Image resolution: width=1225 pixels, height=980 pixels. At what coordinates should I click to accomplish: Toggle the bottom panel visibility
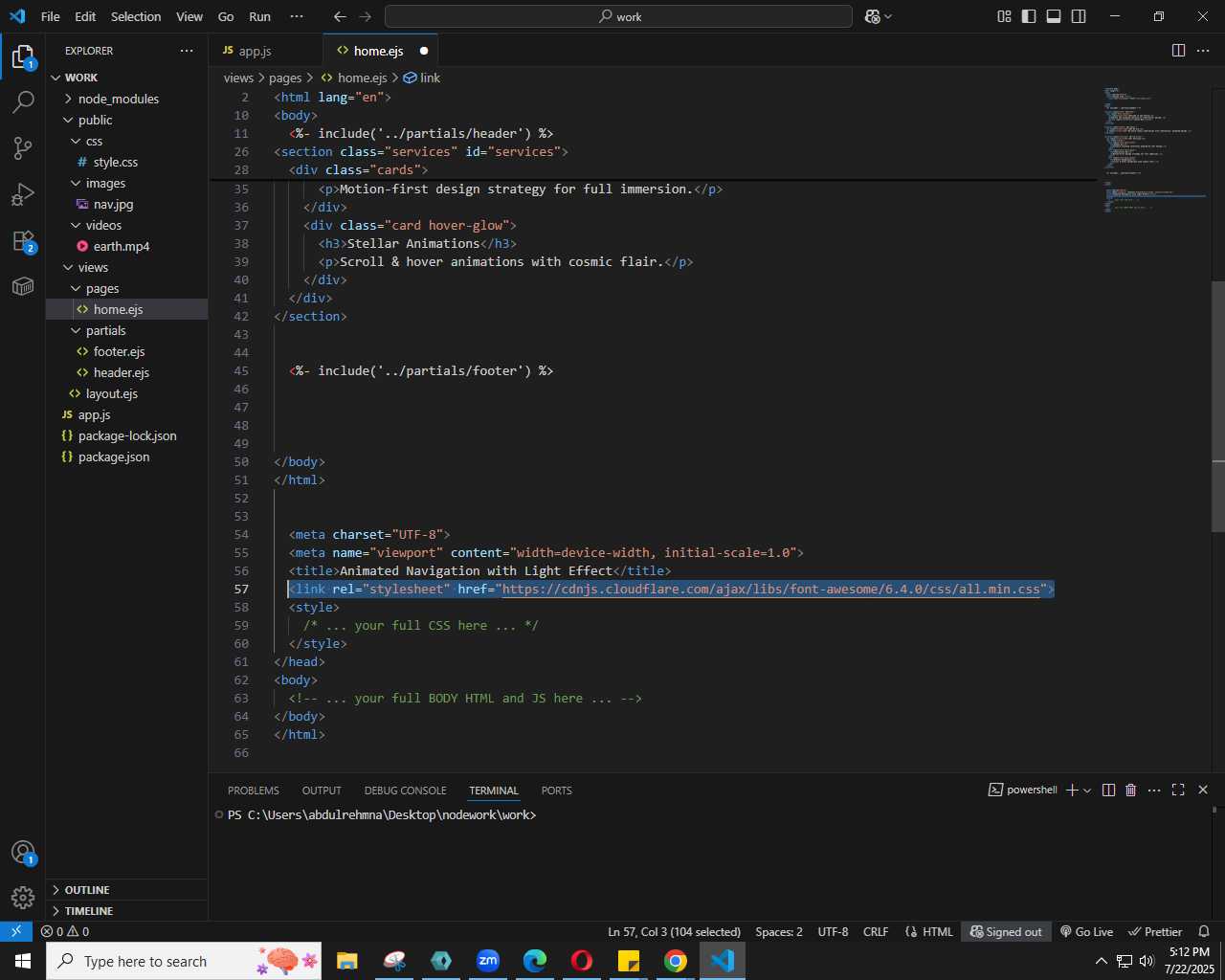(x=1054, y=16)
